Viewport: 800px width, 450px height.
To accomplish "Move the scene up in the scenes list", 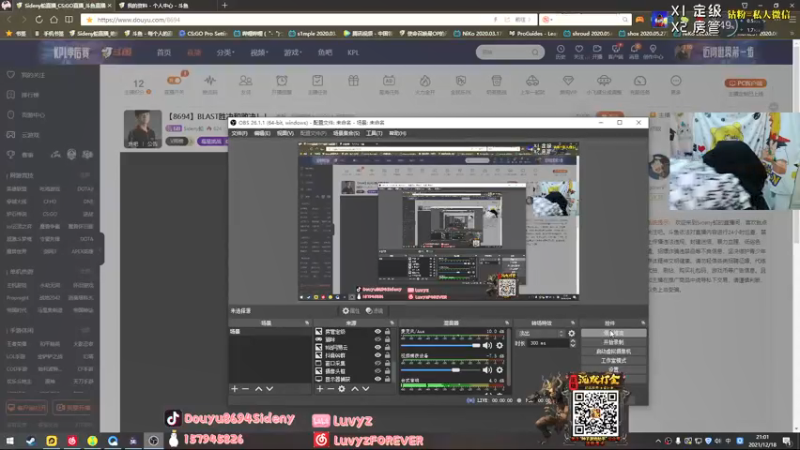I will 259,389.
